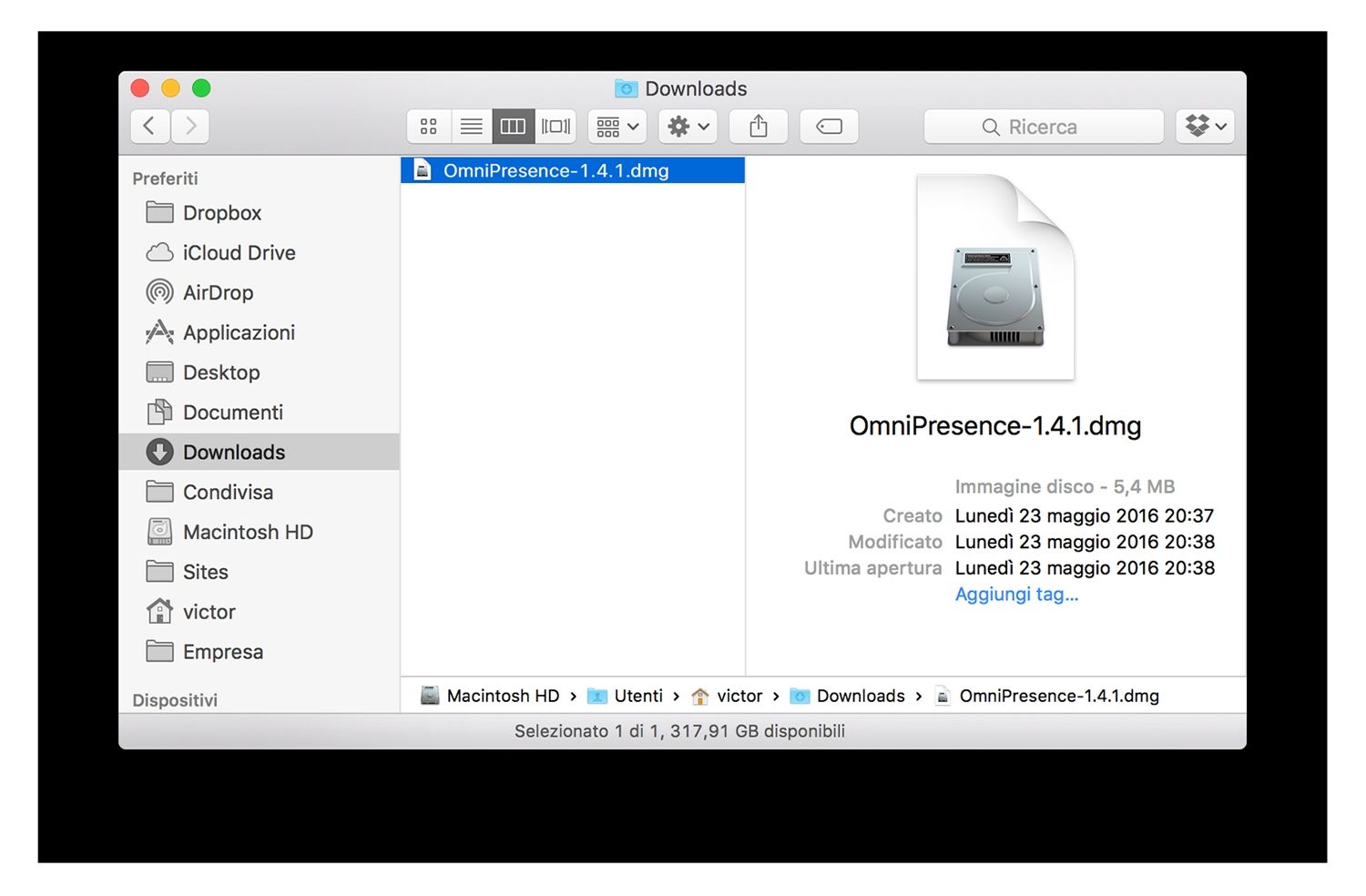Click the Dispositivi sidebar header
This screenshot has width=1366, height=896.
[x=175, y=701]
